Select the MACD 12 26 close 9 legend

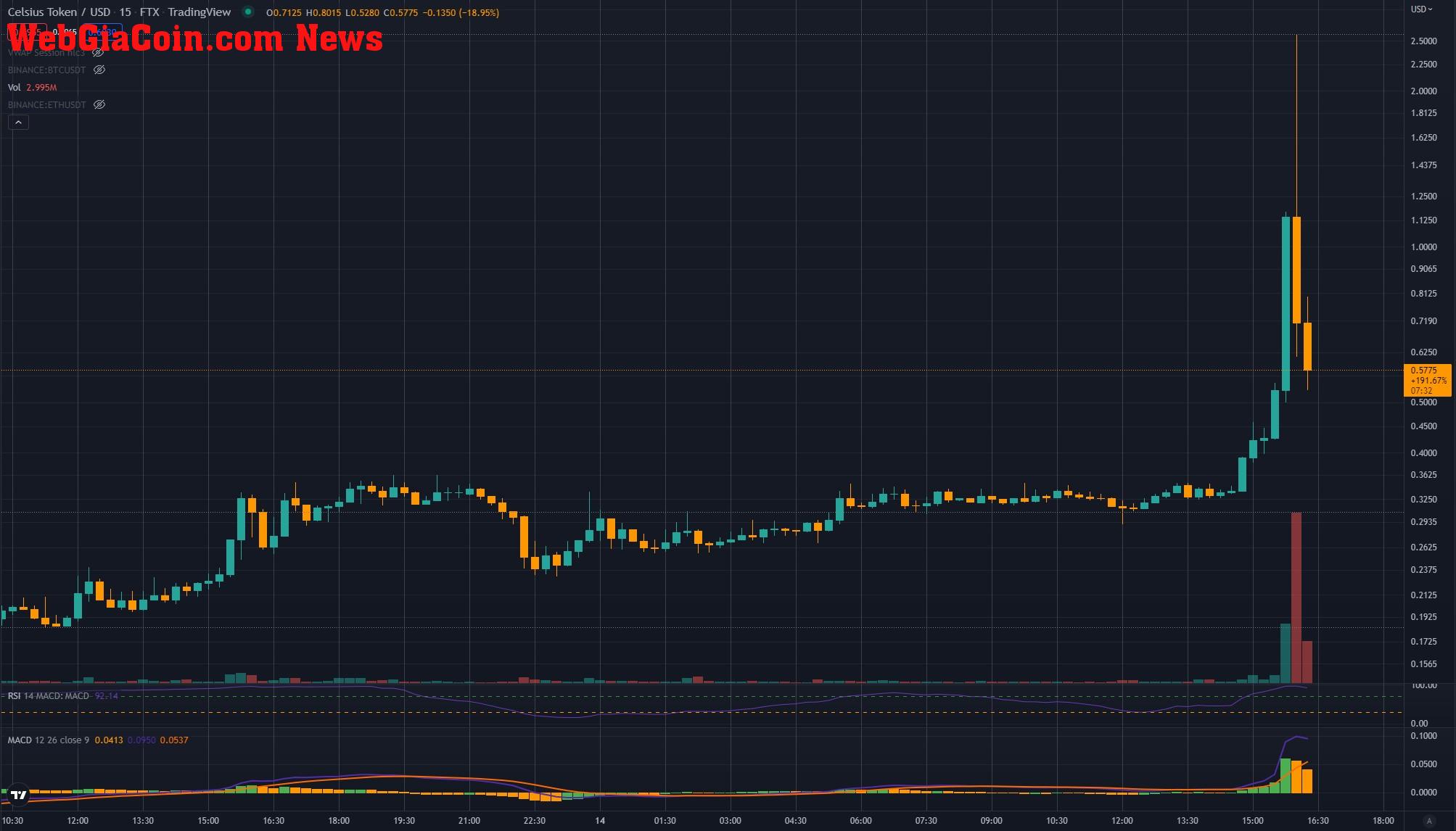pos(49,740)
